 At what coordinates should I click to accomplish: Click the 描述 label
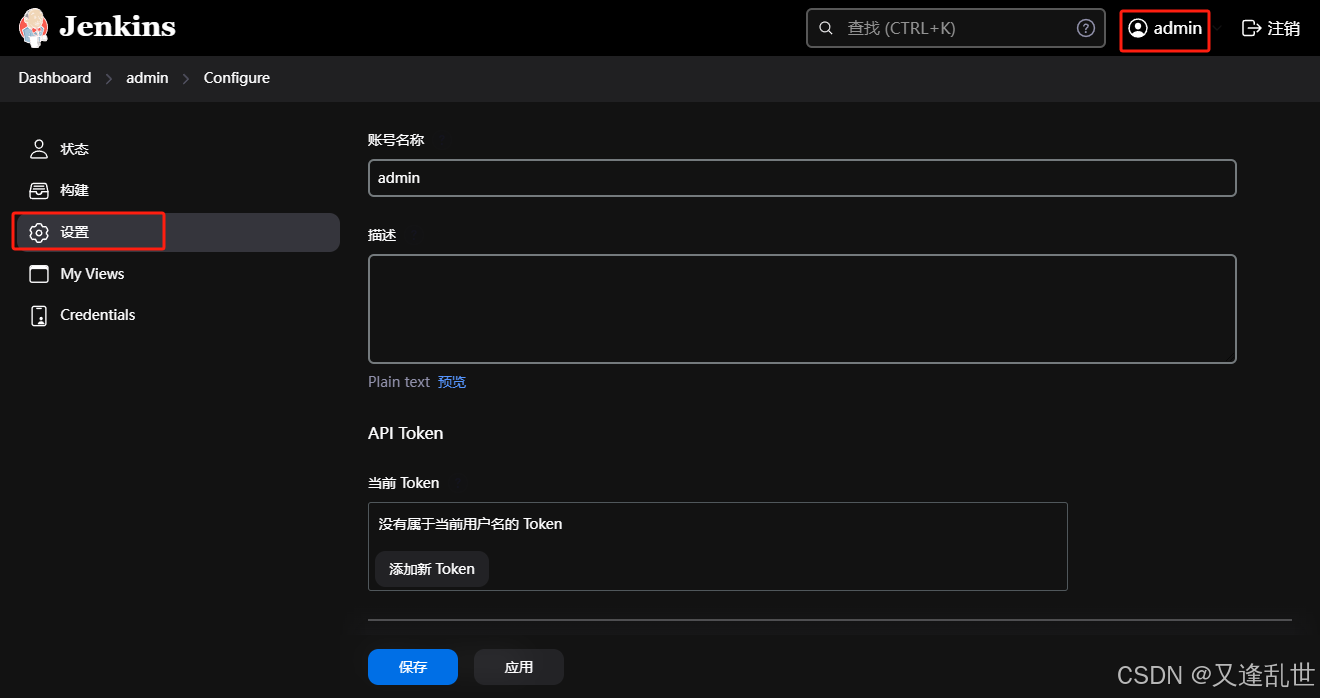tap(382, 235)
